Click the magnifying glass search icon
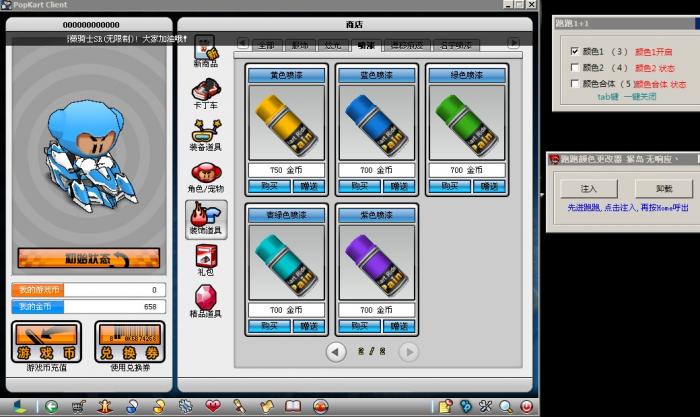Image resolution: width=700 pixels, height=417 pixels. 505,406
